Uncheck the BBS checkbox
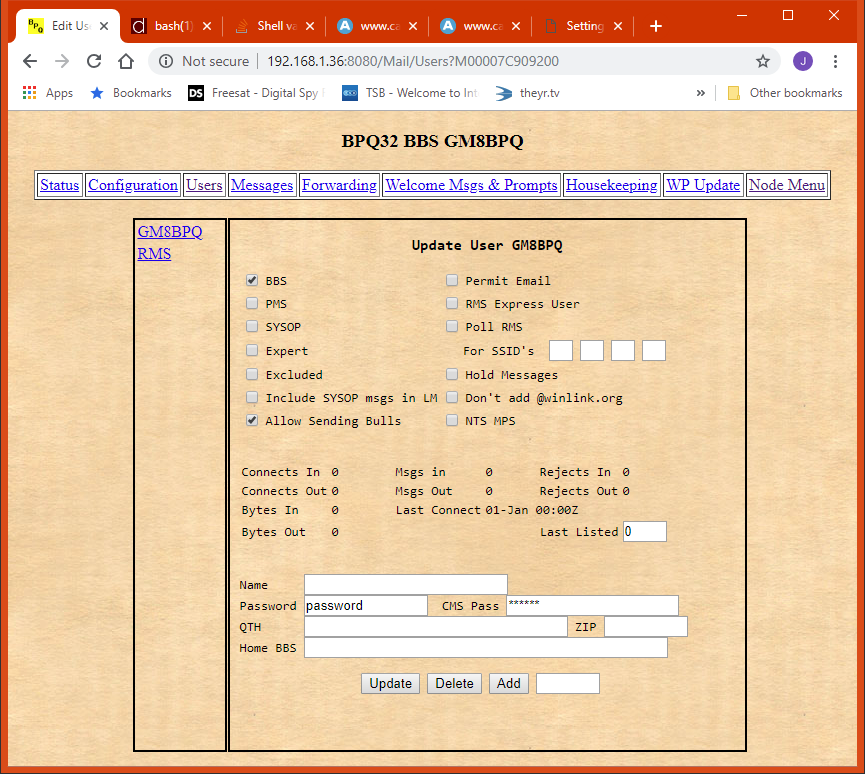This screenshot has height=774, width=865. click(252, 281)
